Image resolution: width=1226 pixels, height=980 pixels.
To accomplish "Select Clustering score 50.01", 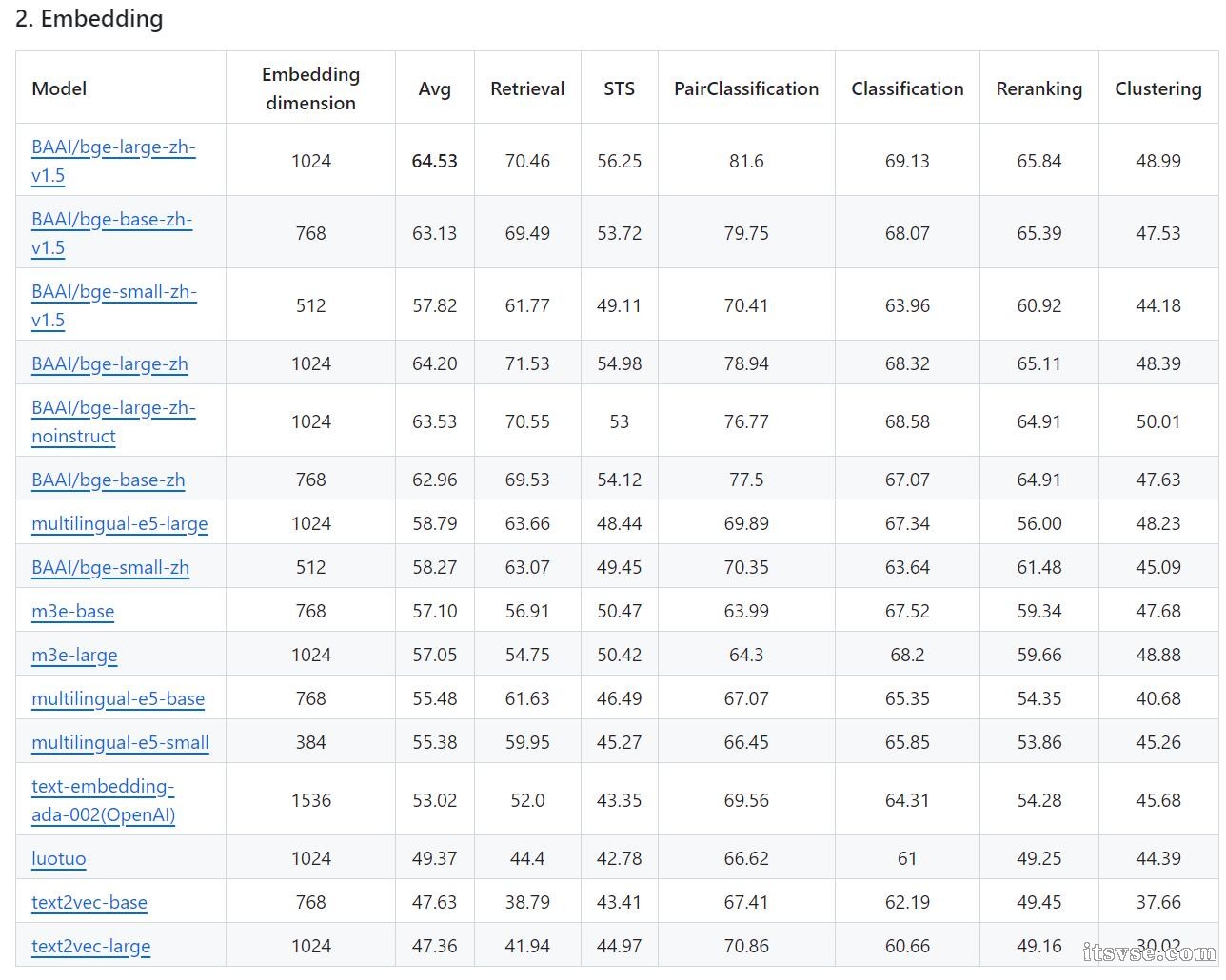I will 1158,421.
